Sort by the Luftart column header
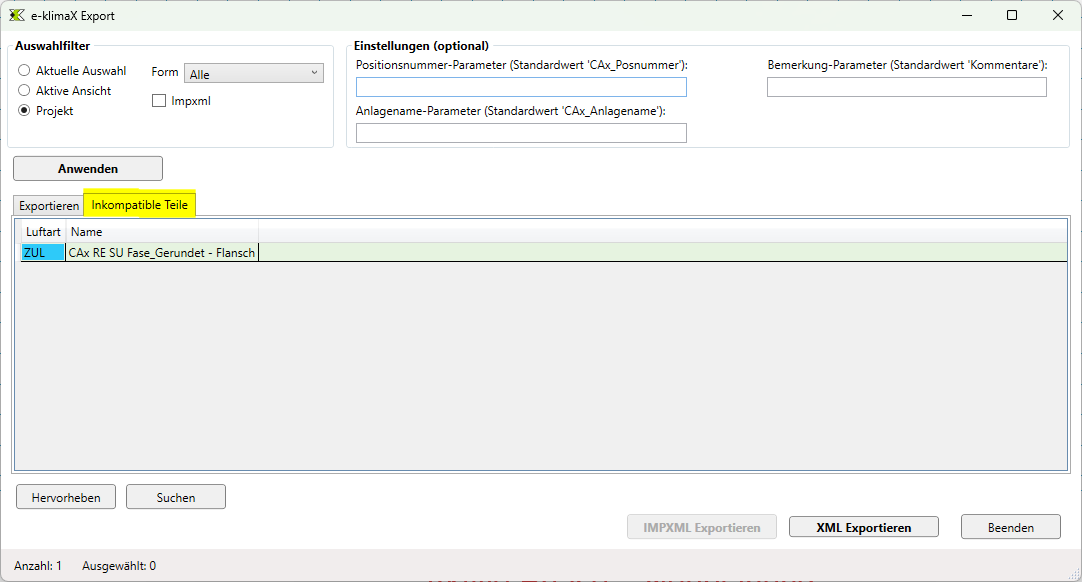Viewport: 1082px width, 582px height. 43,232
